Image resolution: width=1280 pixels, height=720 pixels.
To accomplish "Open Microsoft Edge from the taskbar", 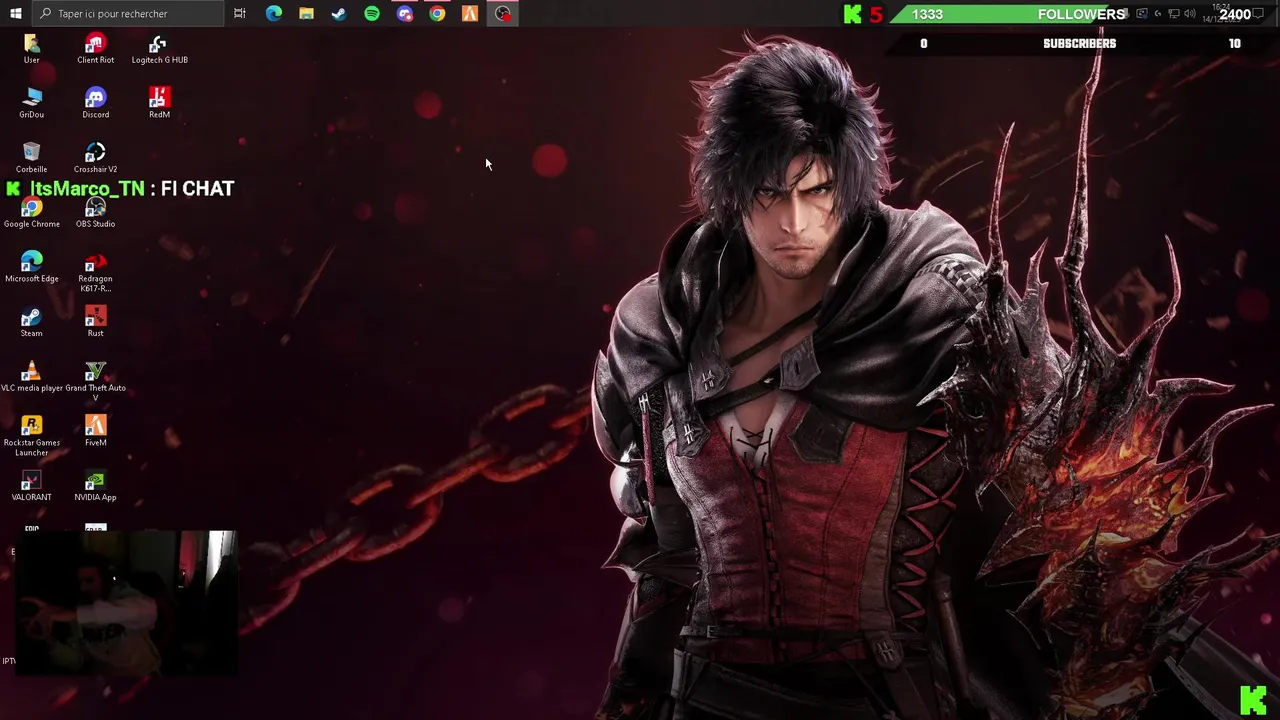I will coord(274,13).
